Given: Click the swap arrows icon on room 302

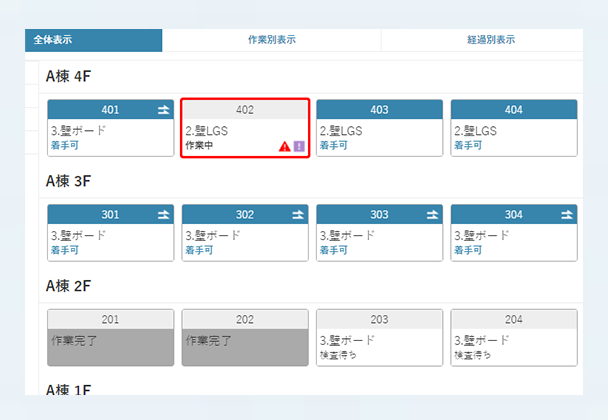Looking at the screenshot, I should pyautogui.click(x=297, y=214).
